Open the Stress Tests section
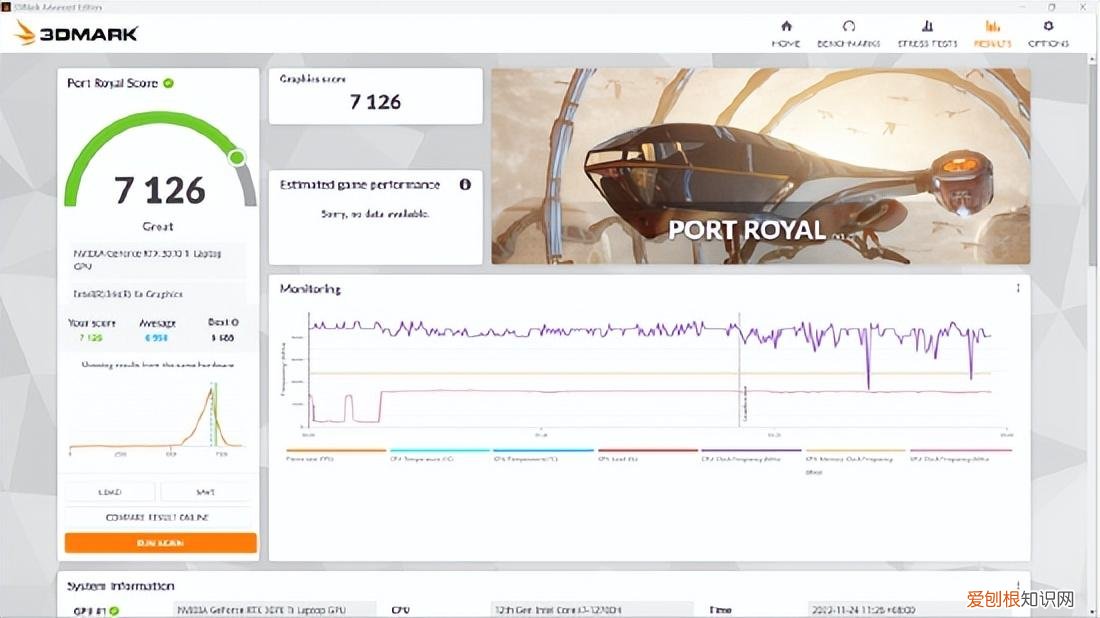 (927, 33)
